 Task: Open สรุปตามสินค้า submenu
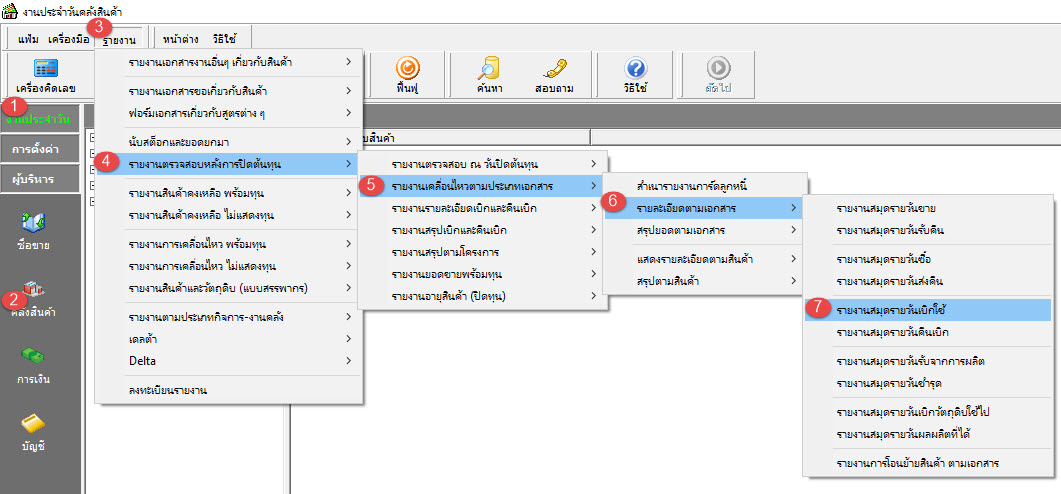tap(704, 280)
